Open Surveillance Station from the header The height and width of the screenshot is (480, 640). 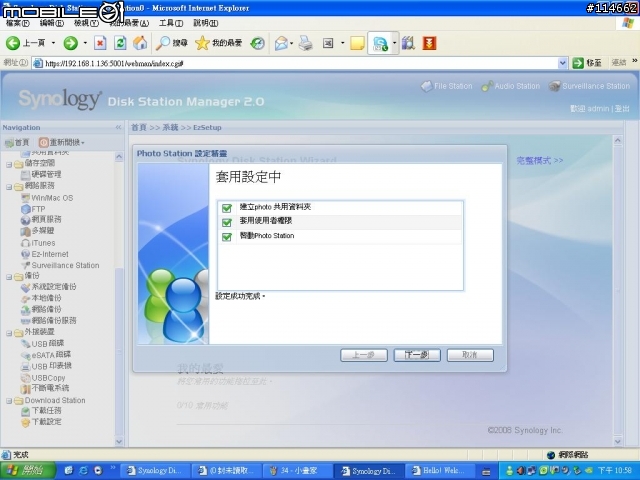589,86
